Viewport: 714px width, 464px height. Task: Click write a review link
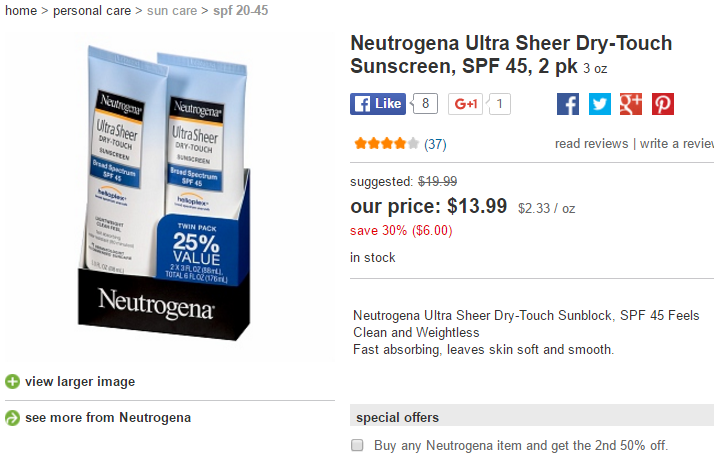pos(677,143)
